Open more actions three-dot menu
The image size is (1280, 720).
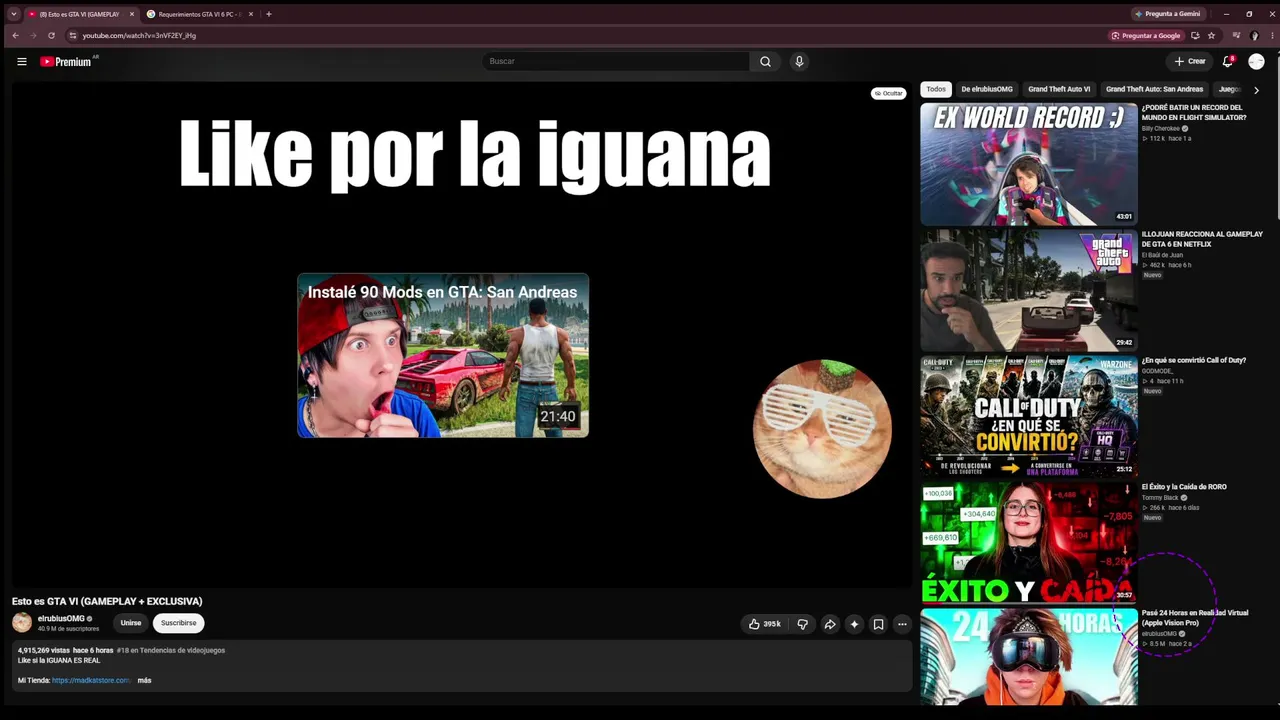[x=902, y=624]
